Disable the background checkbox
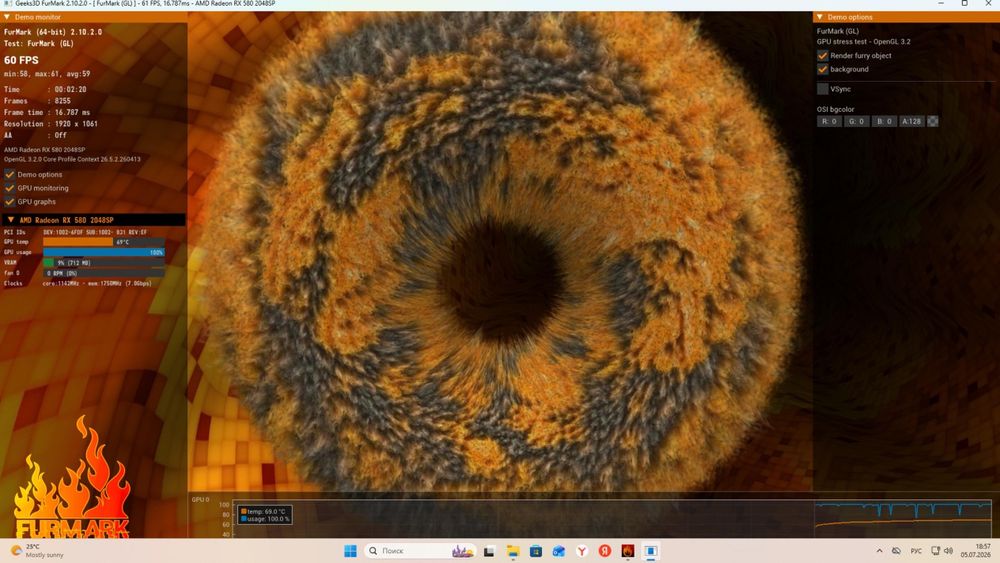Viewport: 1000px width, 563px height. (x=823, y=69)
